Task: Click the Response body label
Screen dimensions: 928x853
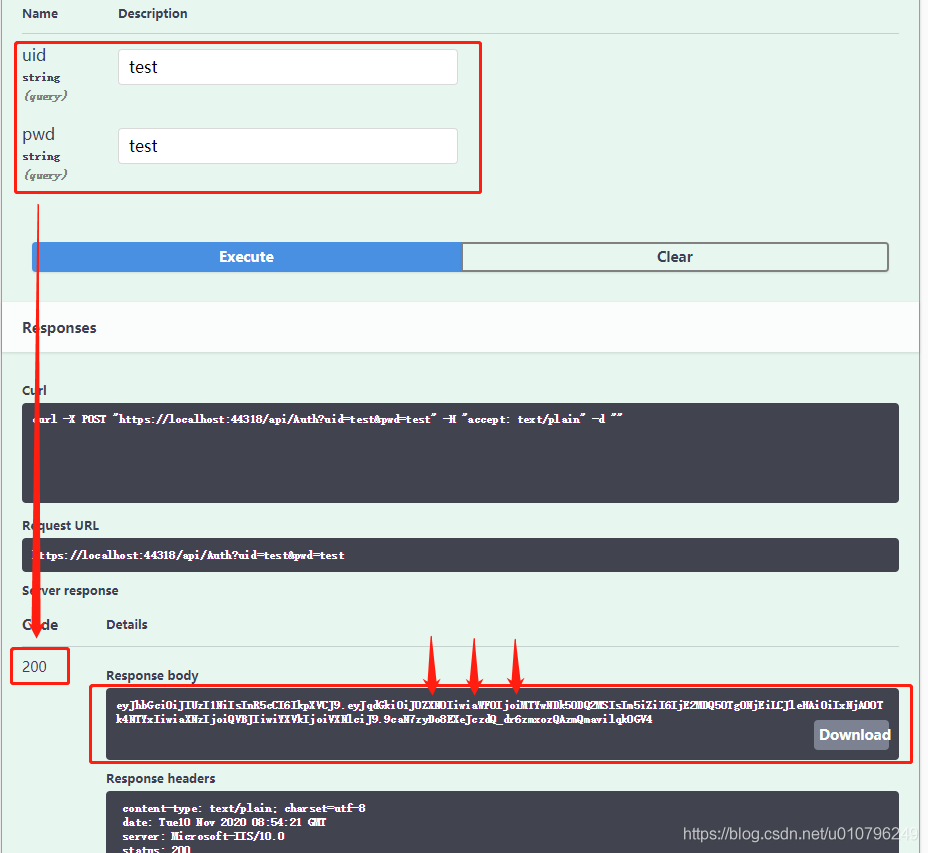Action: (152, 675)
